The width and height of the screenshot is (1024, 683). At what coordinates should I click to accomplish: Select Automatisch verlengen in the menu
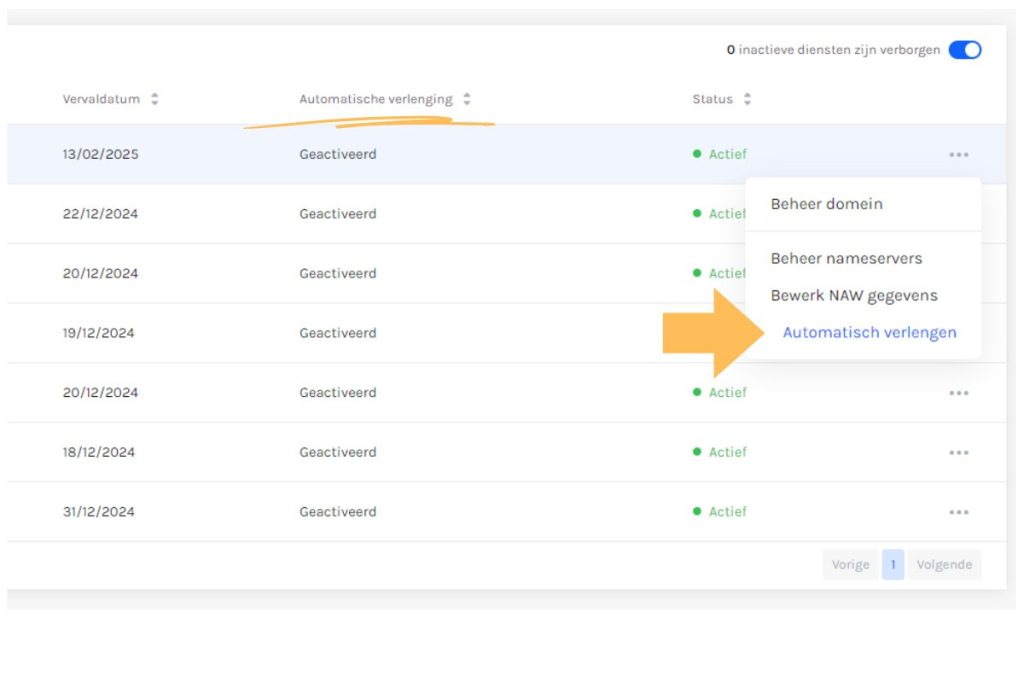click(869, 333)
